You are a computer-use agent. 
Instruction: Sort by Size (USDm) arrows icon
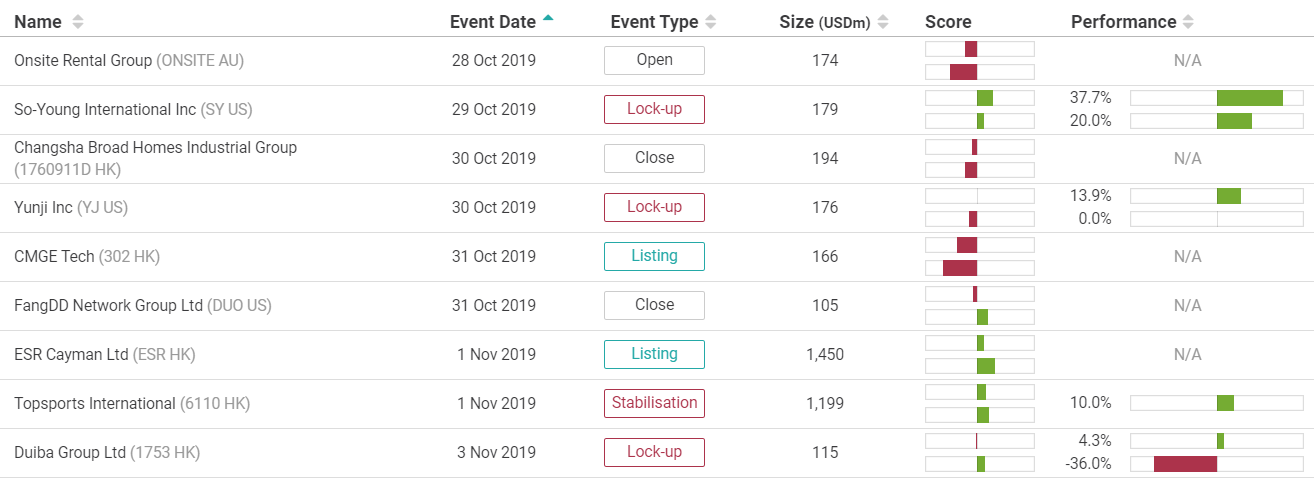pos(884,22)
